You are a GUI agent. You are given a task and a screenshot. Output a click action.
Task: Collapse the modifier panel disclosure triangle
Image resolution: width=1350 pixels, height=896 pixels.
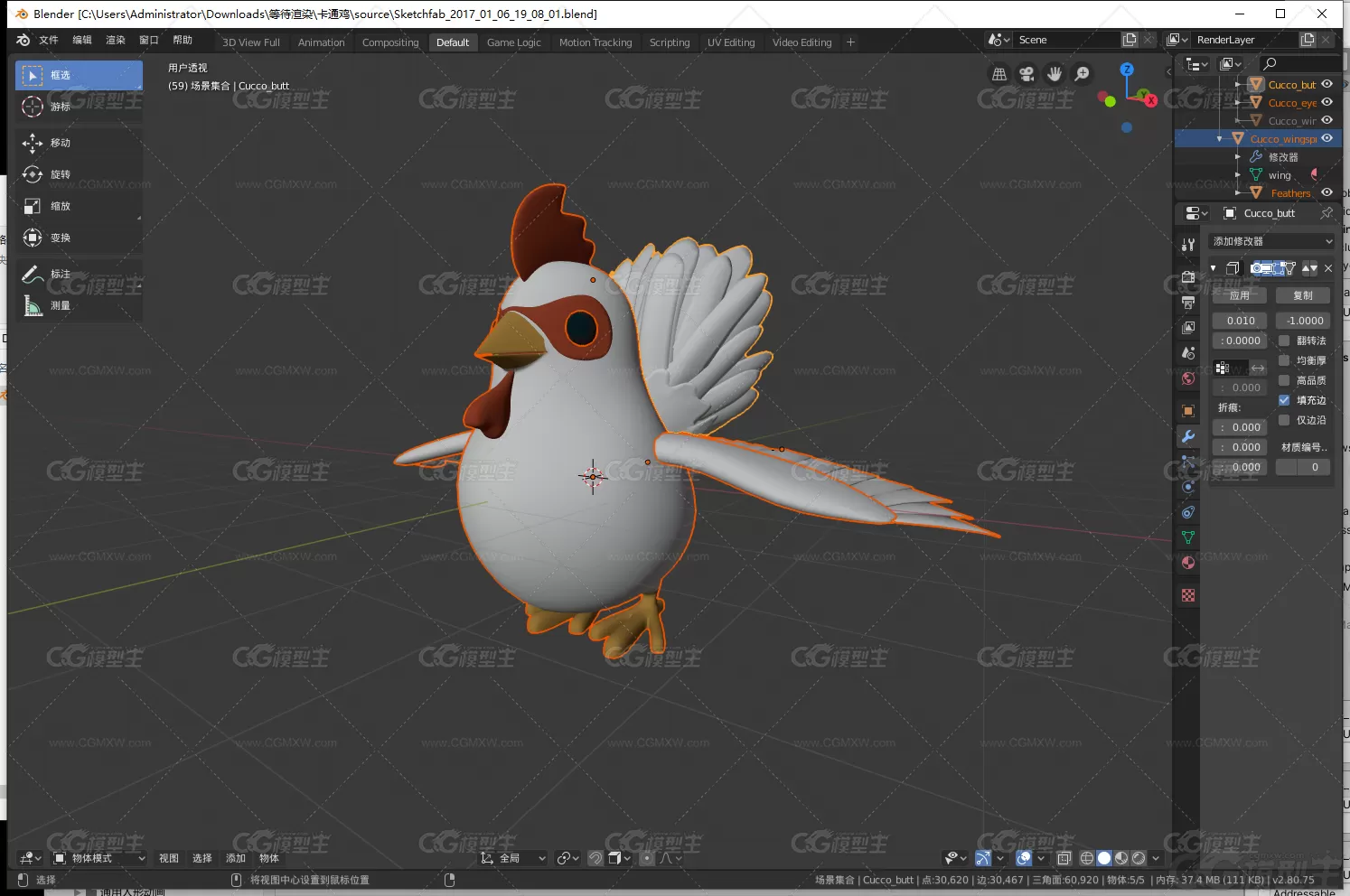[x=1214, y=268]
